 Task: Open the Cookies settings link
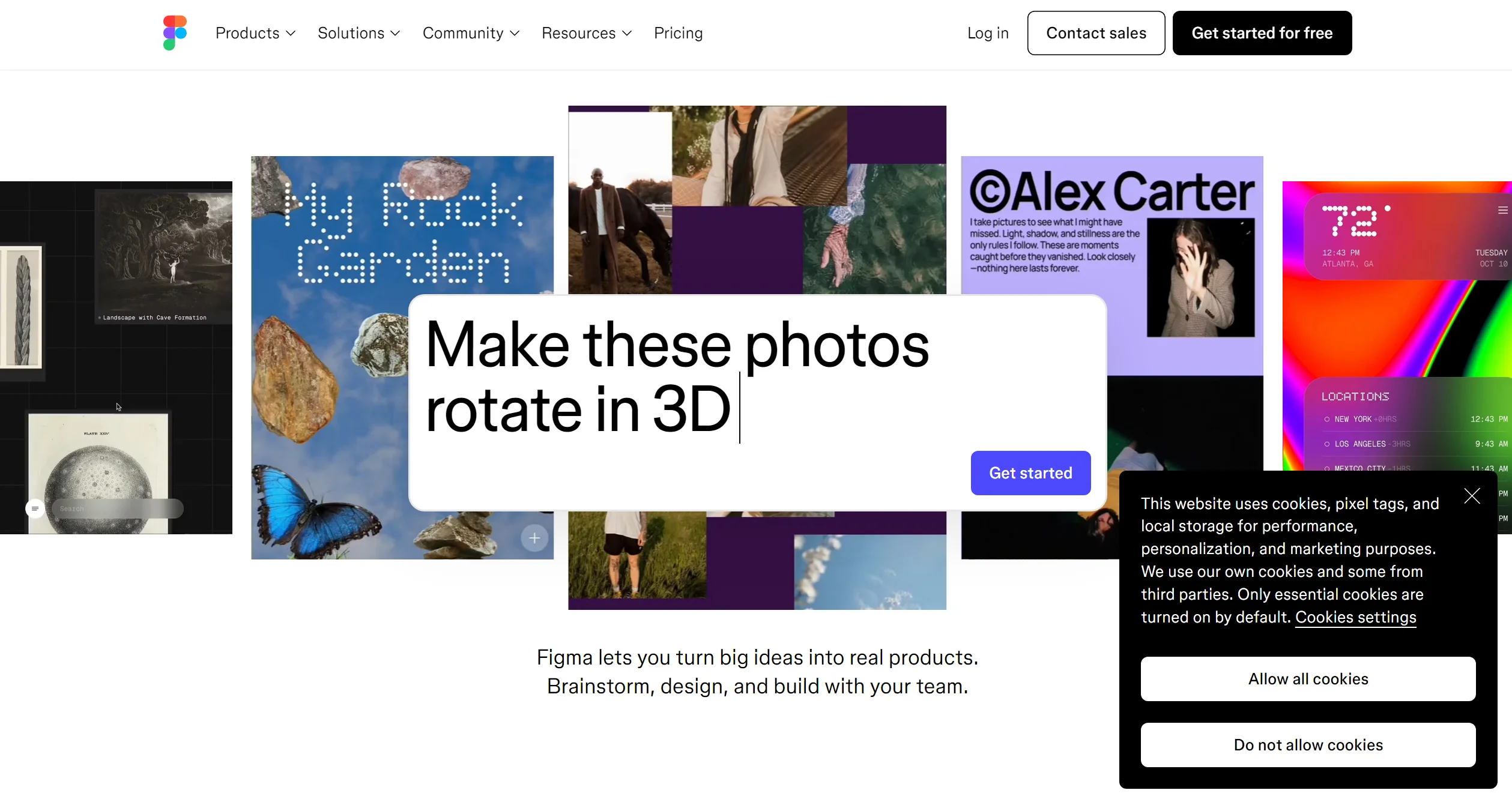coord(1355,617)
